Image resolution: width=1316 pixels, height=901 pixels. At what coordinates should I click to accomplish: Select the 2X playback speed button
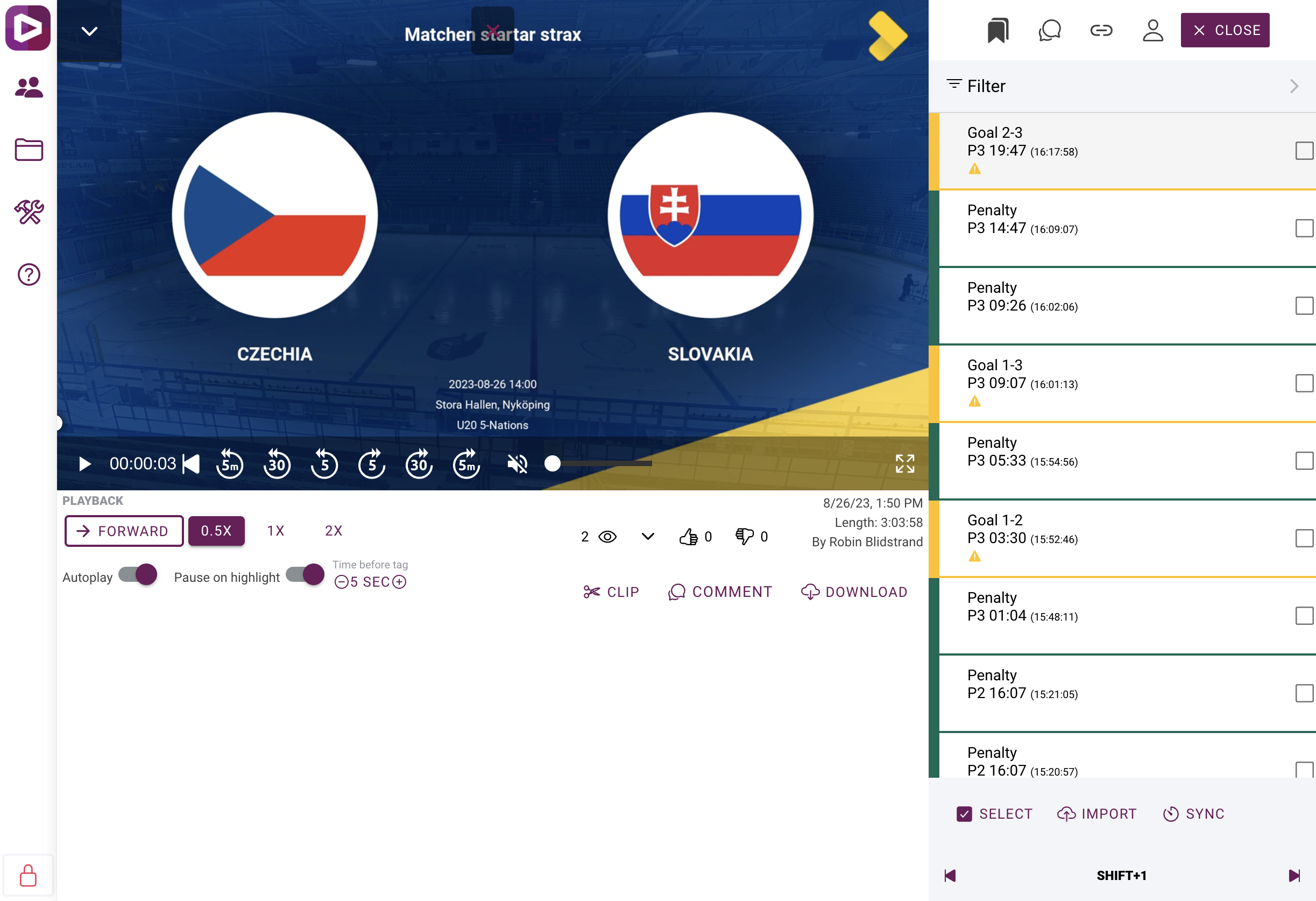(333, 531)
